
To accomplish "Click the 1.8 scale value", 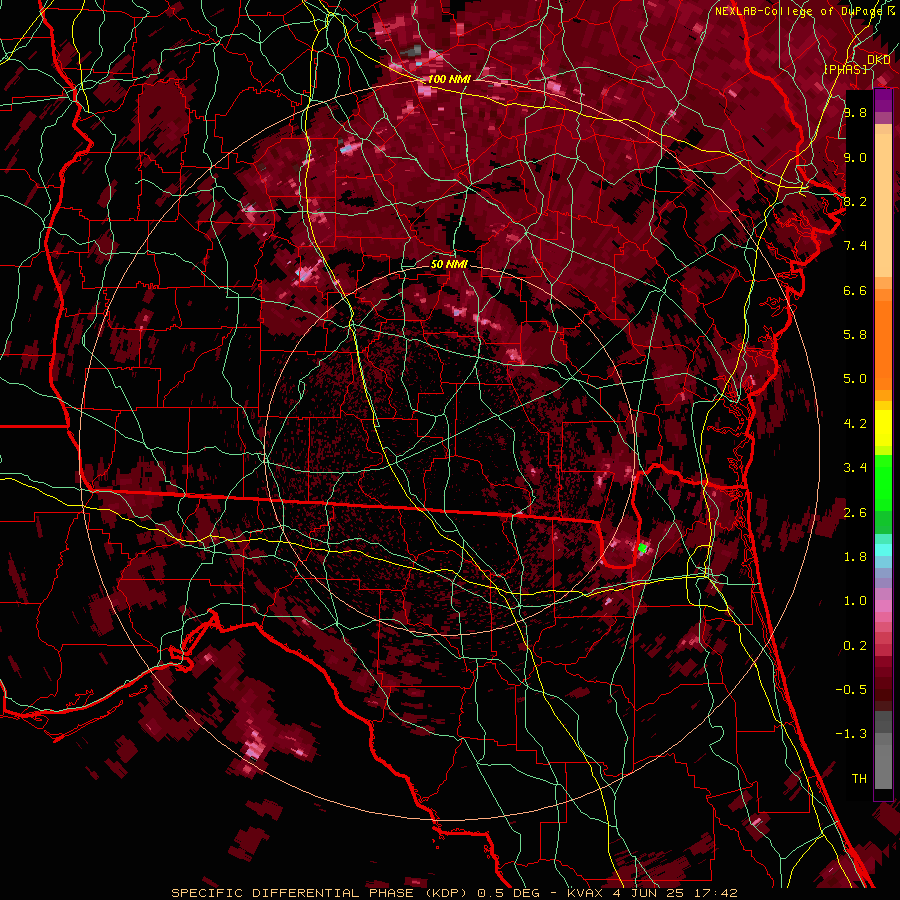I will click(x=855, y=557).
